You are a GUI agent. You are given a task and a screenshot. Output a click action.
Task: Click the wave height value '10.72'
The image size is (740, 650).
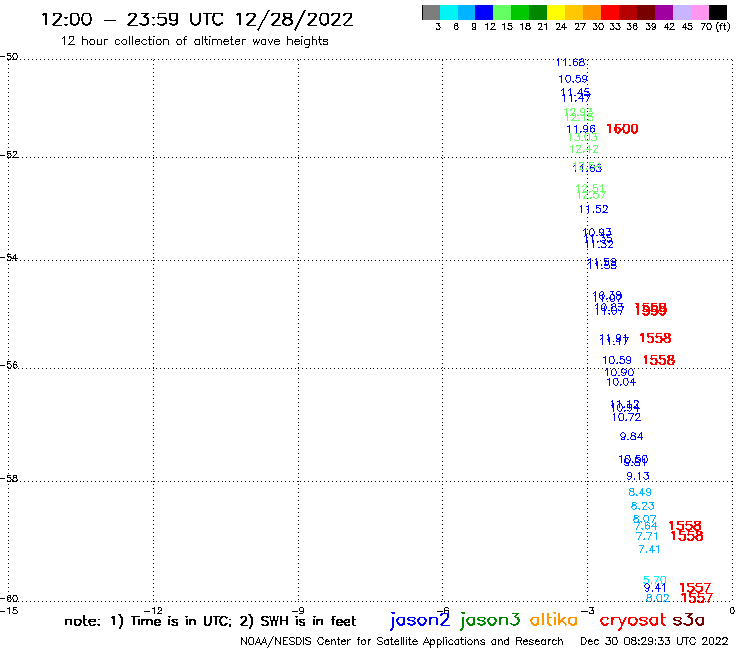click(x=626, y=417)
